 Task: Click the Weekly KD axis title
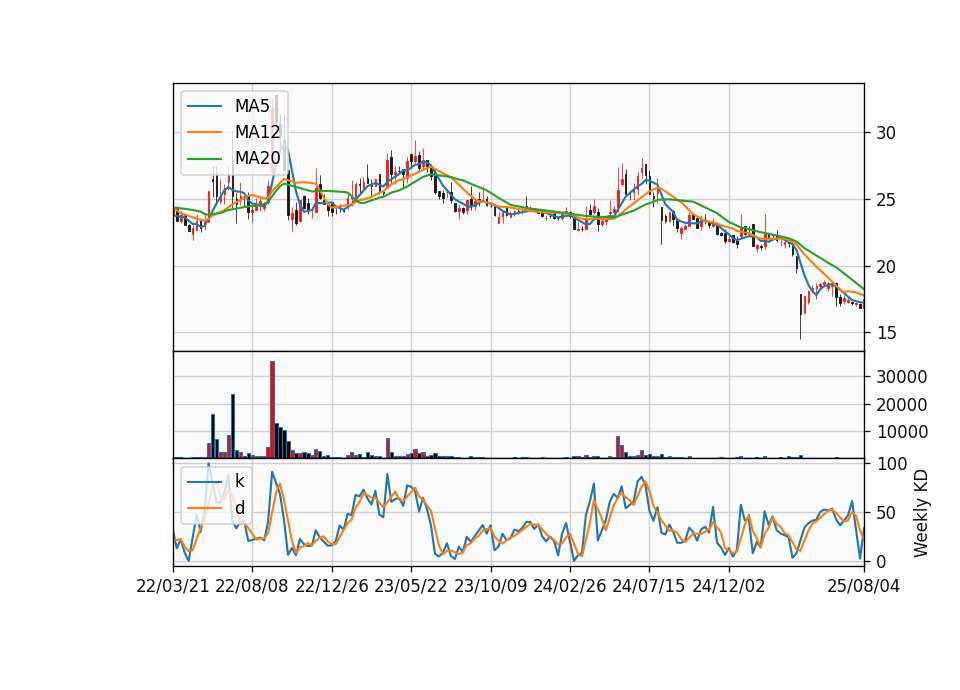[x=920, y=513]
